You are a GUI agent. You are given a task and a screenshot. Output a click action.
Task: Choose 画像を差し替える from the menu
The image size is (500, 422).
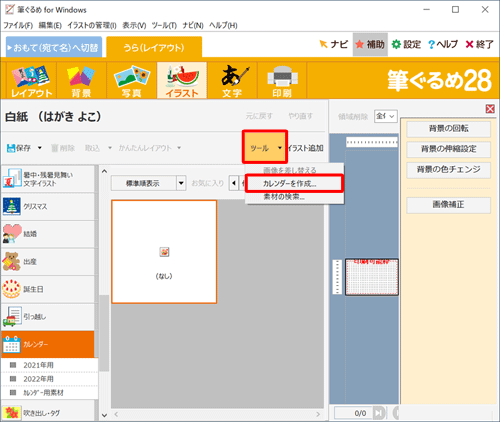(x=294, y=170)
